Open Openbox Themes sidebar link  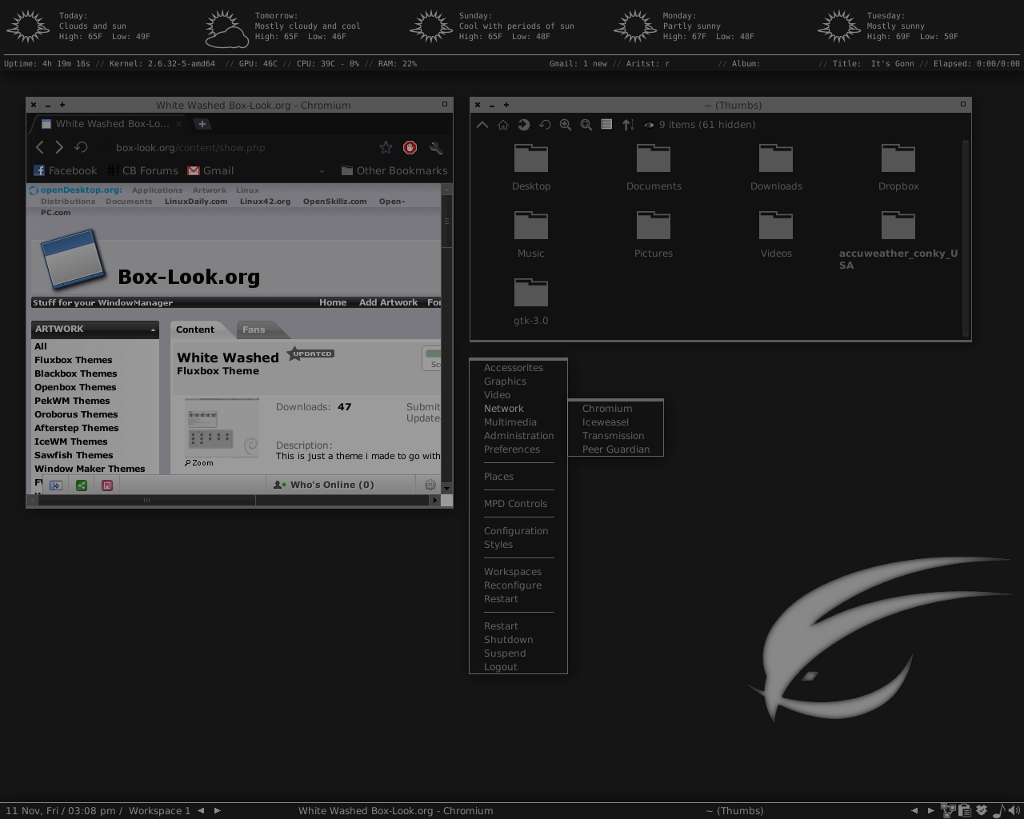click(75, 387)
